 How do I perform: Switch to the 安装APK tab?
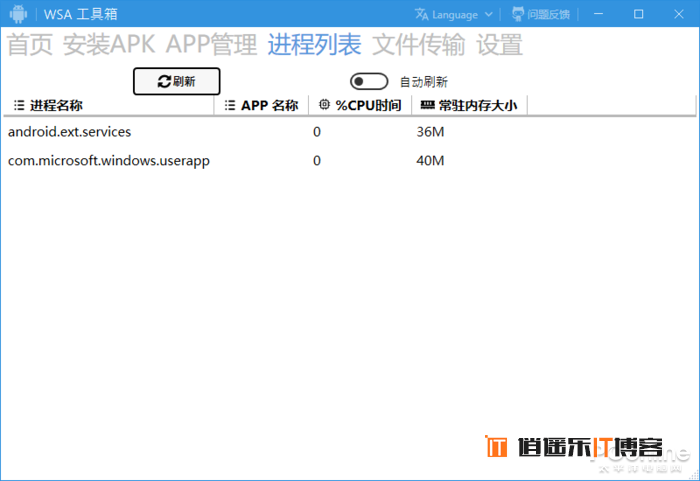pos(109,45)
